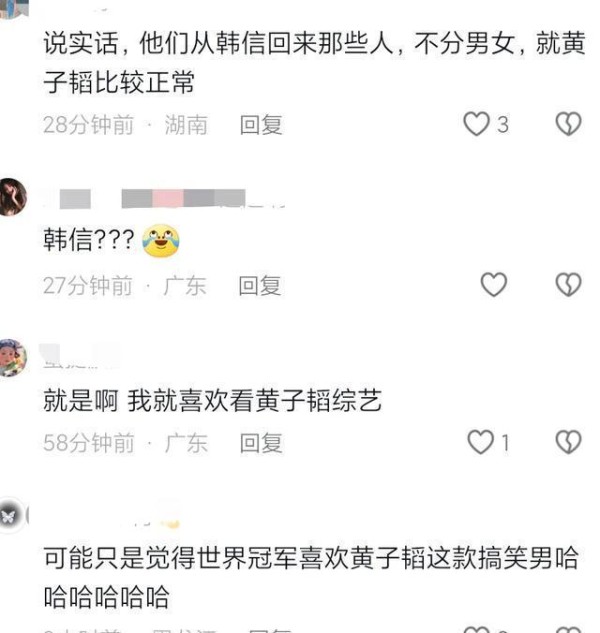
Task: Open the avatar of the 韩信??? commenter
Action: pyautogui.click(x=12, y=197)
